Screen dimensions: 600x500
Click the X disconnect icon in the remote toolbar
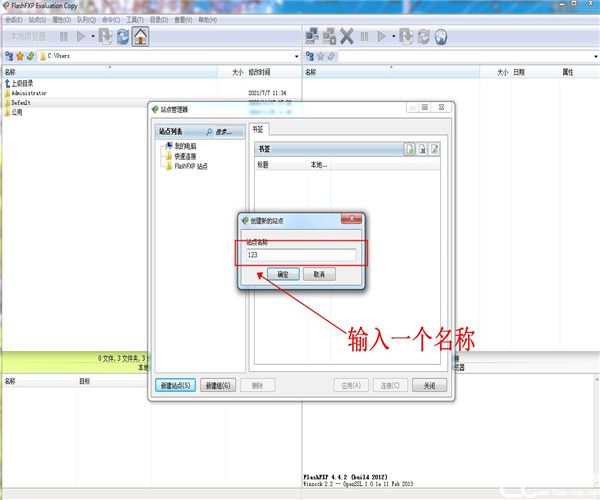[x=347, y=37]
